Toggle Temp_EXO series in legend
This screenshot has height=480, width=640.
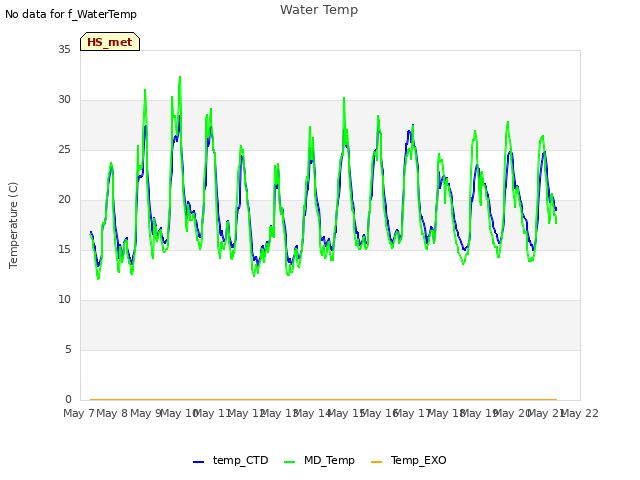click(x=409, y=461)
